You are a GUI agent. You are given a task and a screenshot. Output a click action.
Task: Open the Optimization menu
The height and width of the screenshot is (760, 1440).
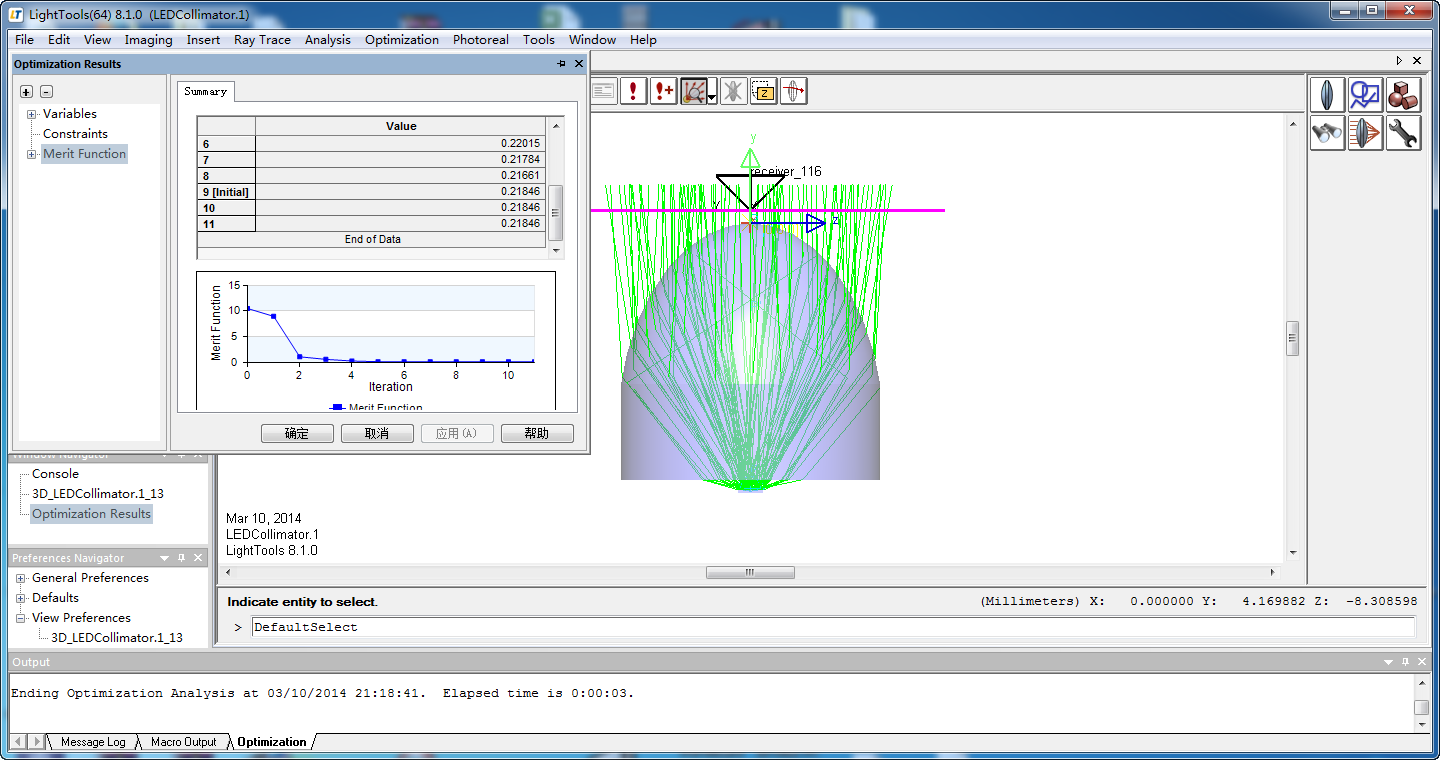tap(402, 40)
